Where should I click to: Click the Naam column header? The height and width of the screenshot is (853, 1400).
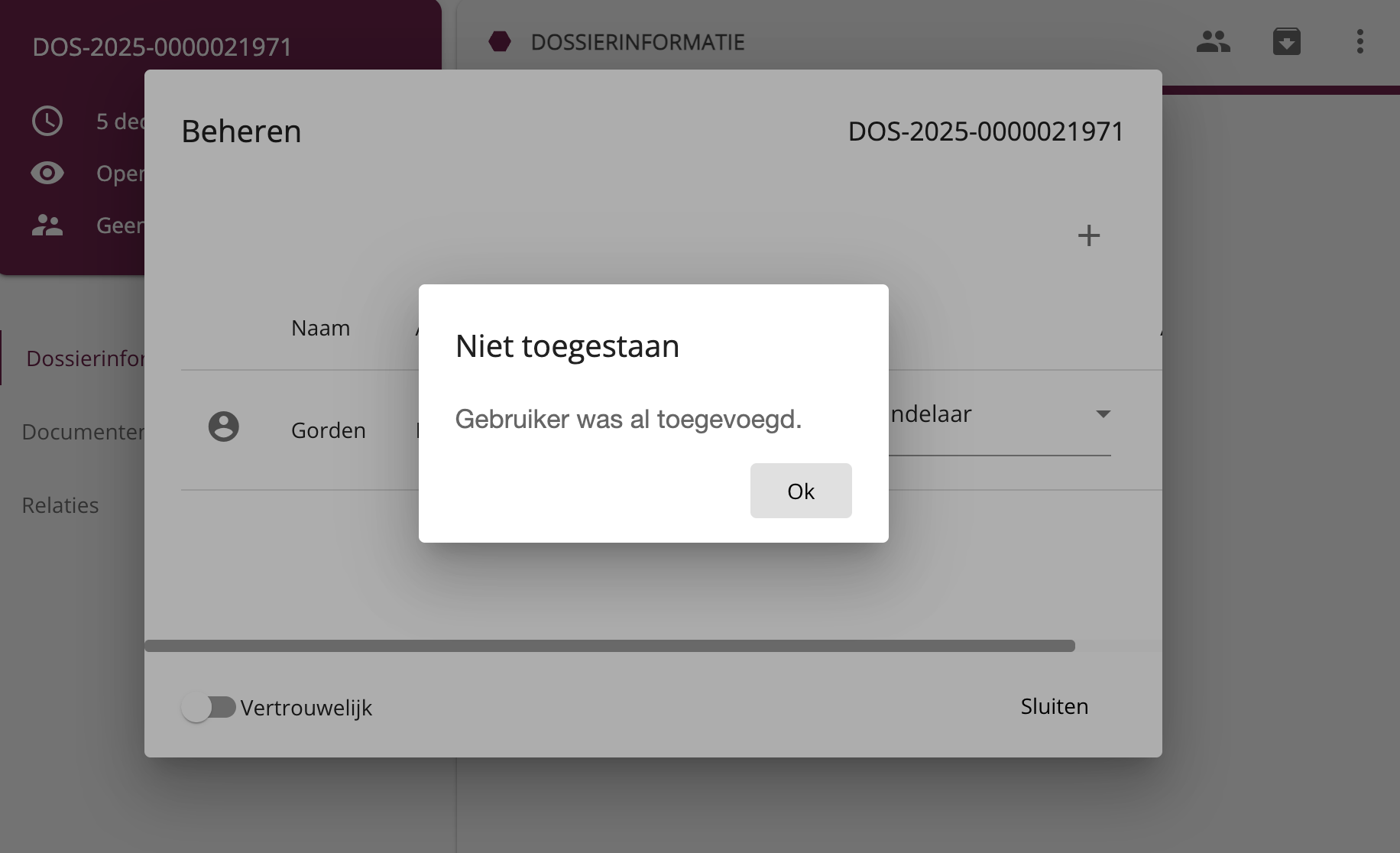(x=320, y=328)
